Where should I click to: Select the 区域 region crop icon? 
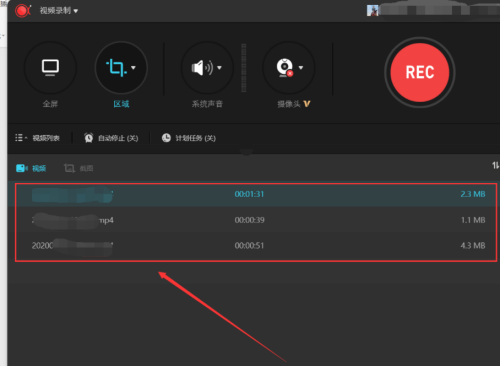(x=116, y=68)
